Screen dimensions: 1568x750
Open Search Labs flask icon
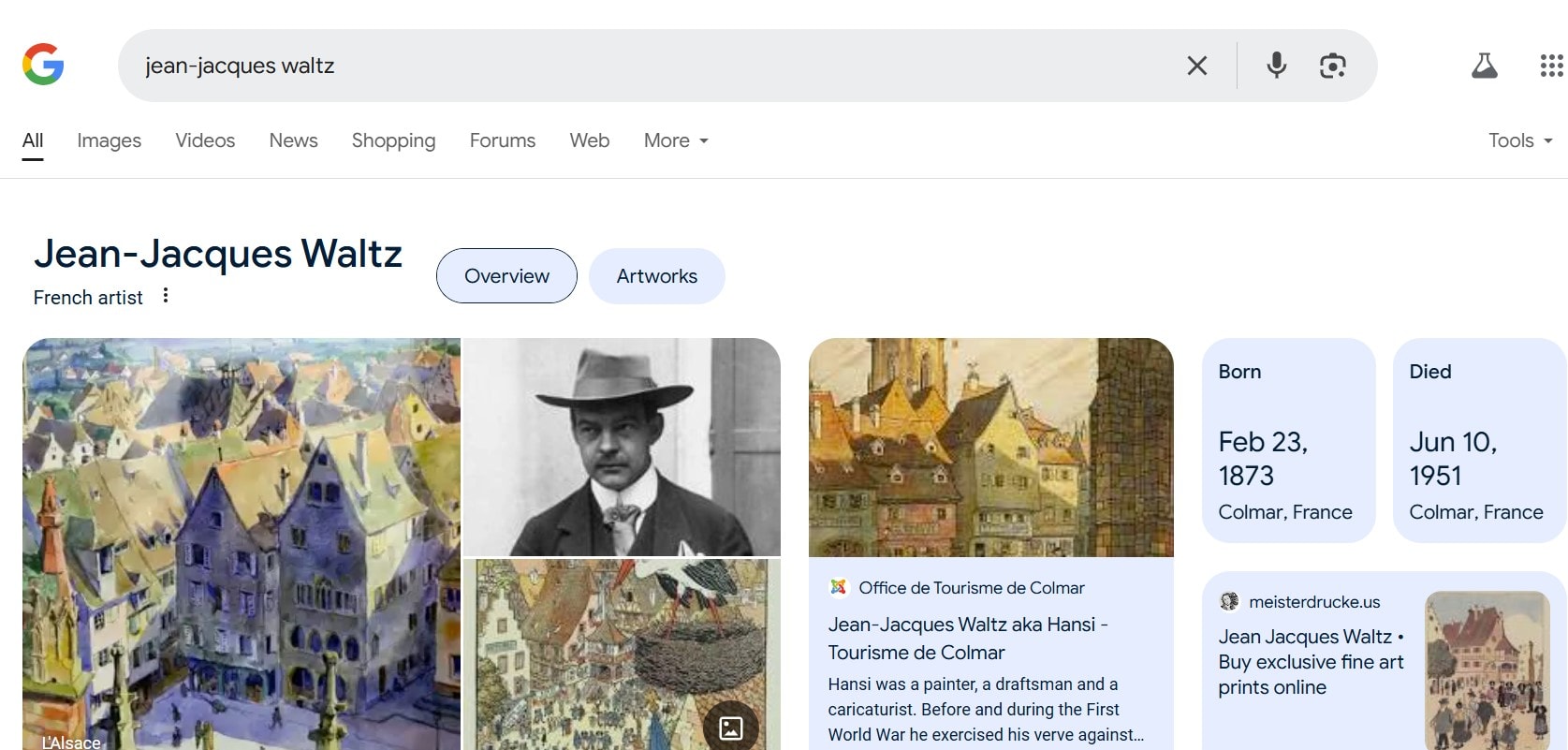[1485, 66]
